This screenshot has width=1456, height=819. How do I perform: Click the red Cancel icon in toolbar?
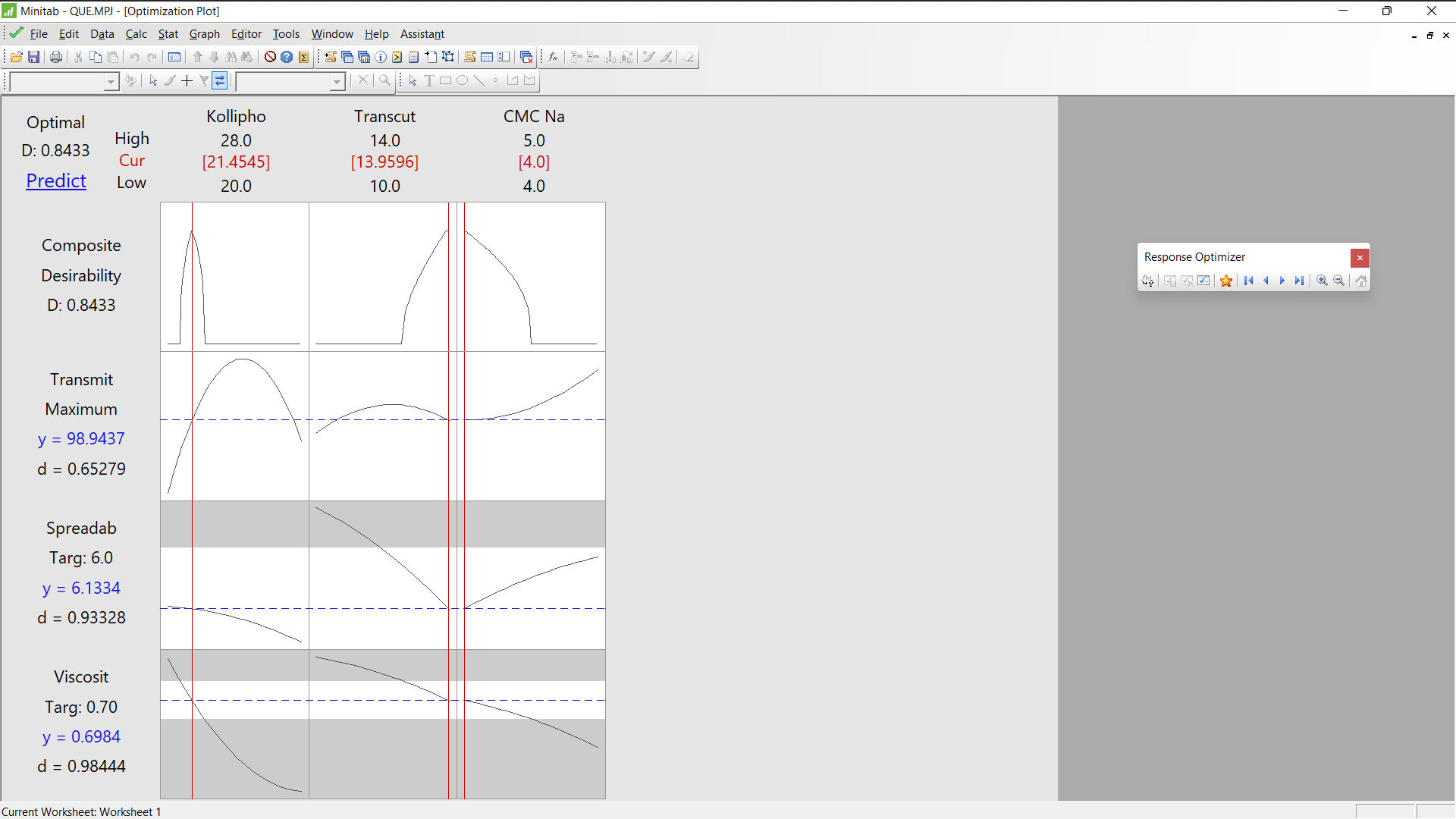click(x=270, y=57)
